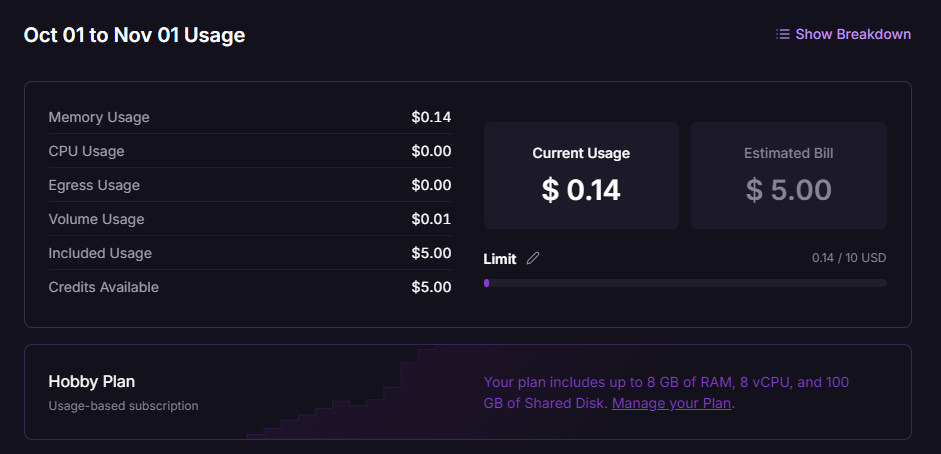Viewport: 941px width, 454px height.
Task: Click the Memory Usage row
Action: pos(250,117)
